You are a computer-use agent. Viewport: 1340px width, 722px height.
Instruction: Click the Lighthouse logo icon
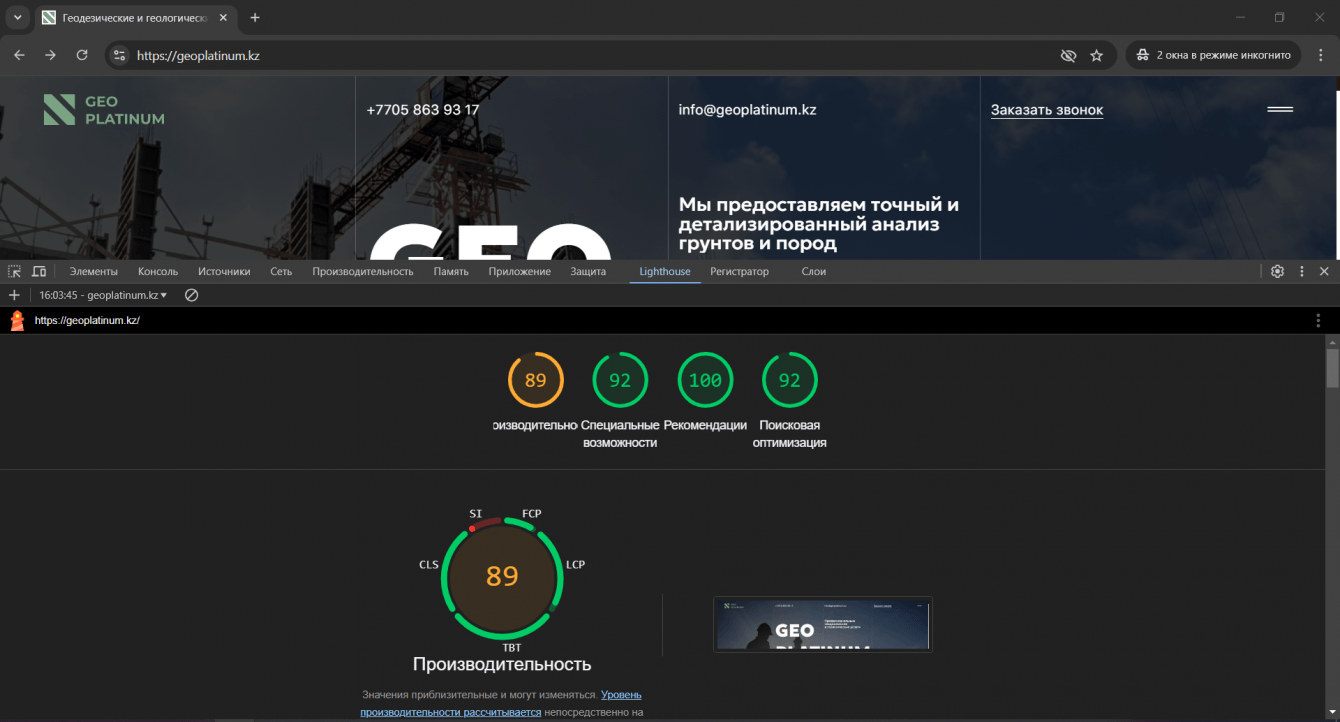click(17, 320)
